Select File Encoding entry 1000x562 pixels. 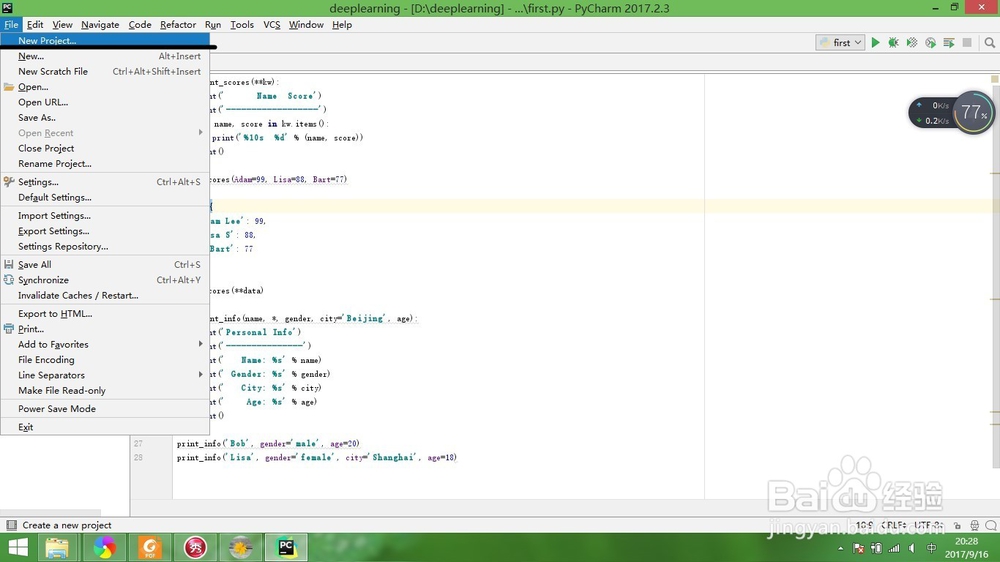coord(105,360)
